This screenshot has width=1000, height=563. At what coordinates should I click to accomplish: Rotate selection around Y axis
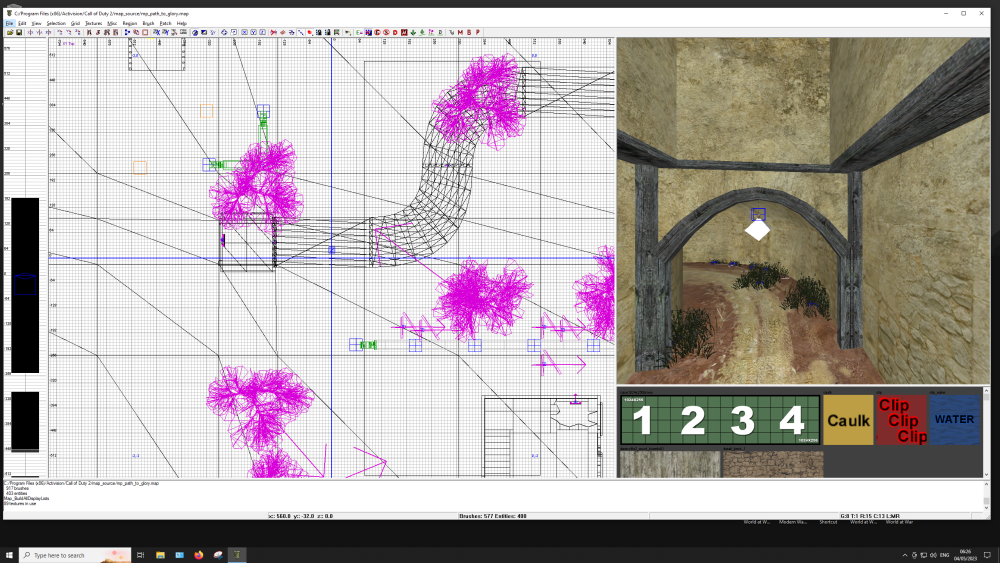(x=69, y=32)
